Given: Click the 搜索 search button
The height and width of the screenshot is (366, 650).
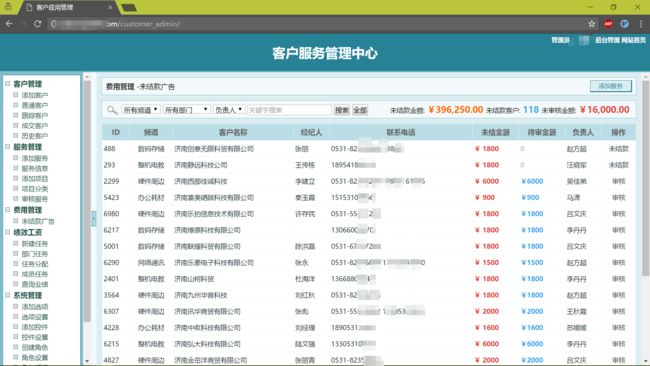Looking at the screenshot, I should 342,110.
